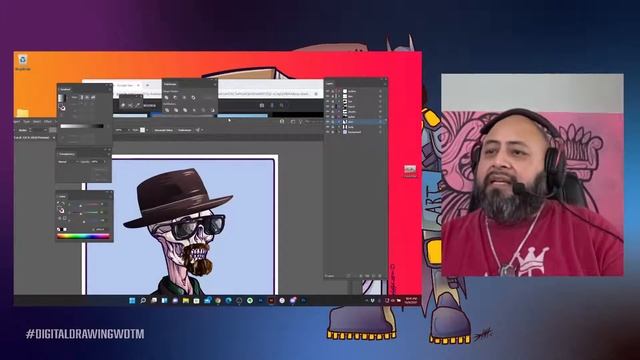The image size is (640, 360).
Task: Click the arrange documents icon right of Preferences
Action: pos(197,130)
